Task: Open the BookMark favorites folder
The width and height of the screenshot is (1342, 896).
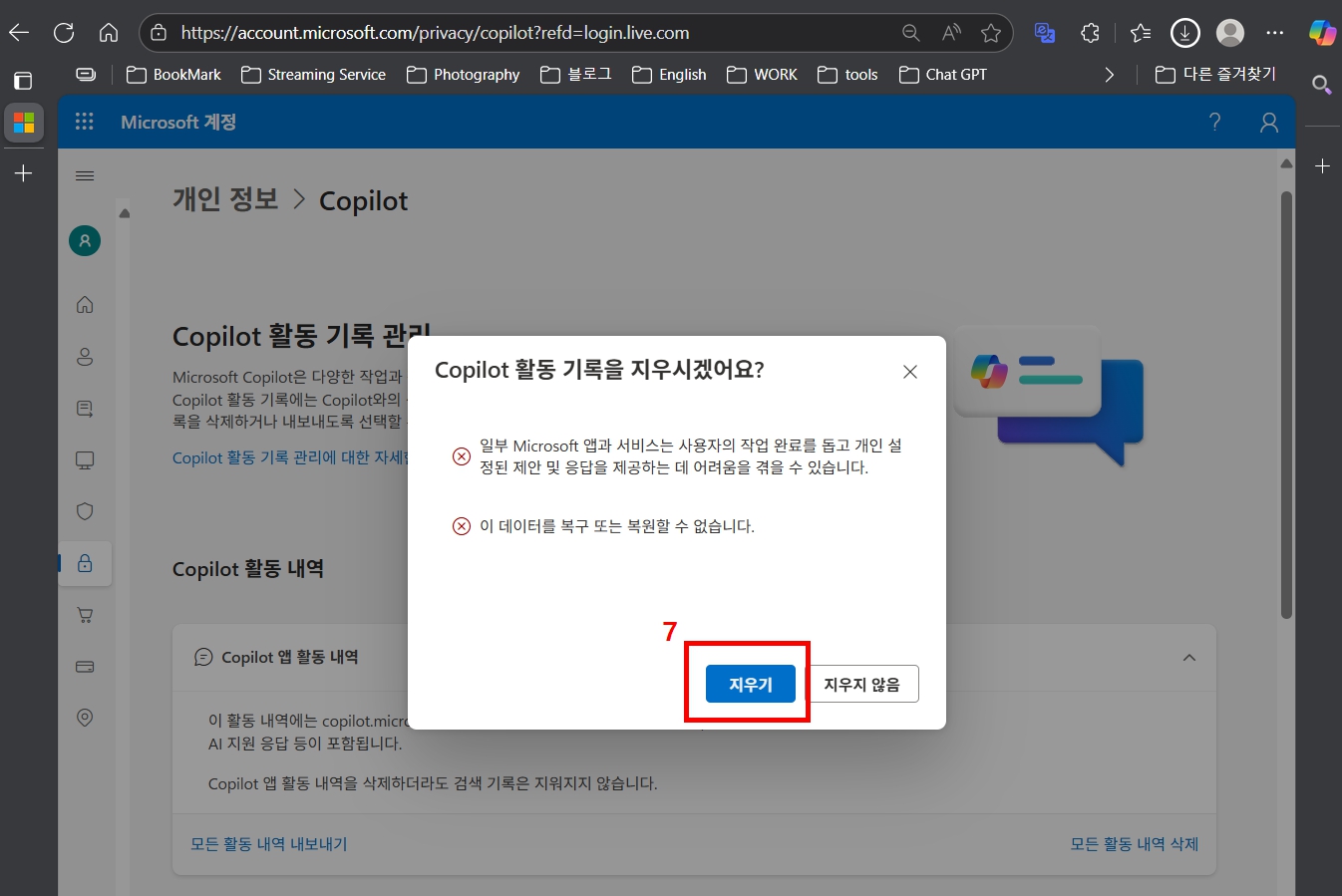Action: pyautogui.click(x=174, y=75)
